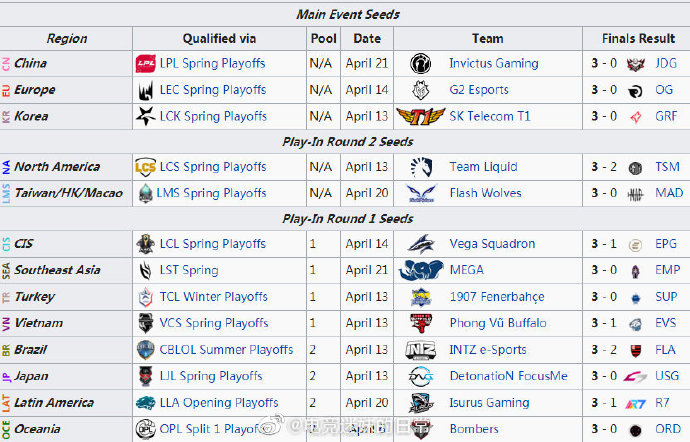Open the CBLOL Summer Playoffs link

tap(226, 350)
